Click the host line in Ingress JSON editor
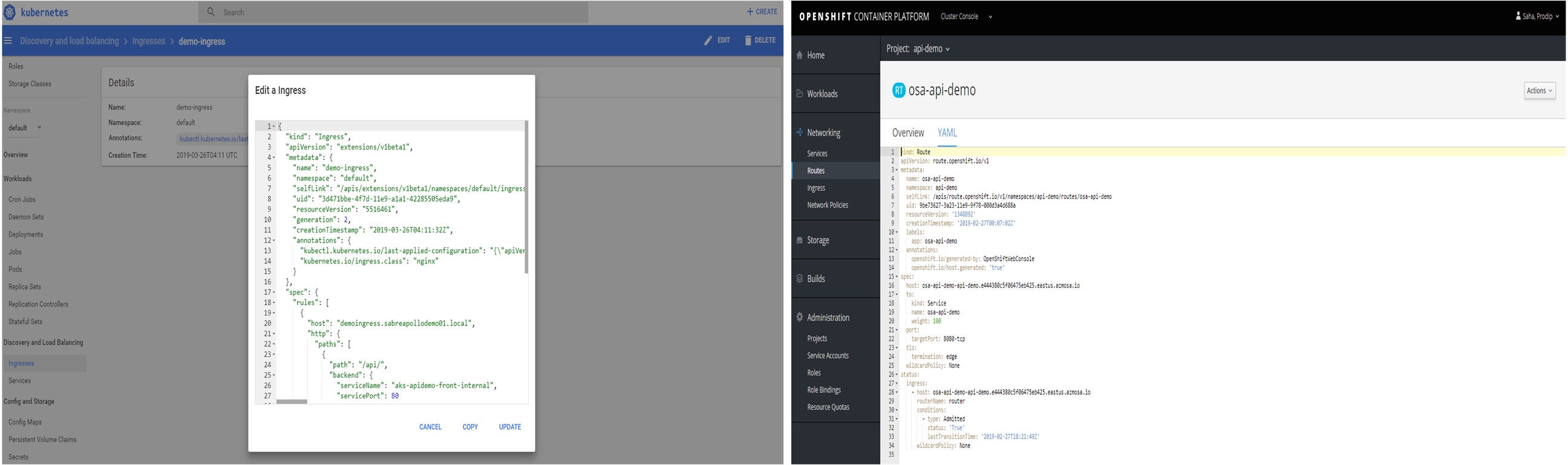Image resolution: width=1568 pixels, height=465 pixels. pos(391,323)
